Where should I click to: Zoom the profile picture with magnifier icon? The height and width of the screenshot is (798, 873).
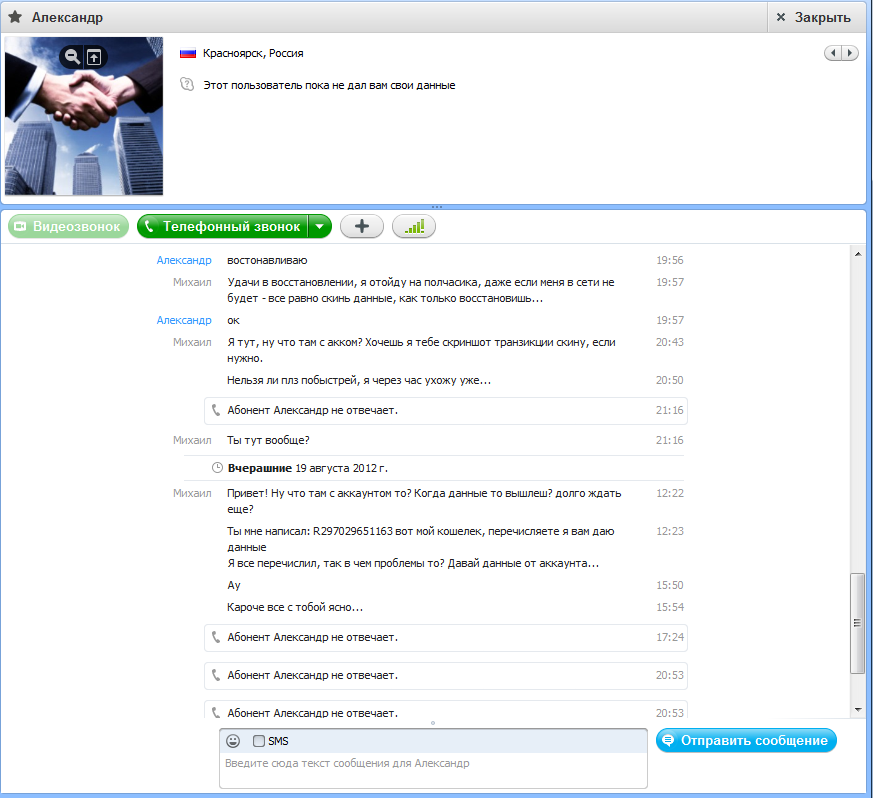point(72,56)
